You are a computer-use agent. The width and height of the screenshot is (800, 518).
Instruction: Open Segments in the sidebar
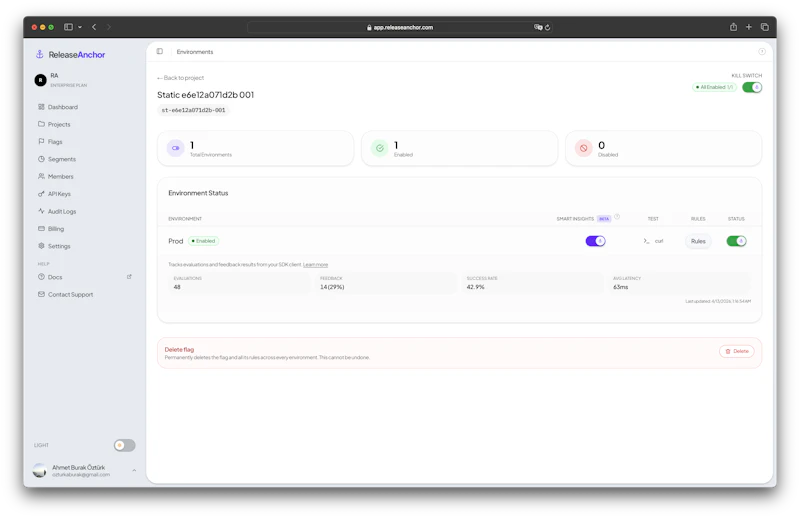point(57,159)
